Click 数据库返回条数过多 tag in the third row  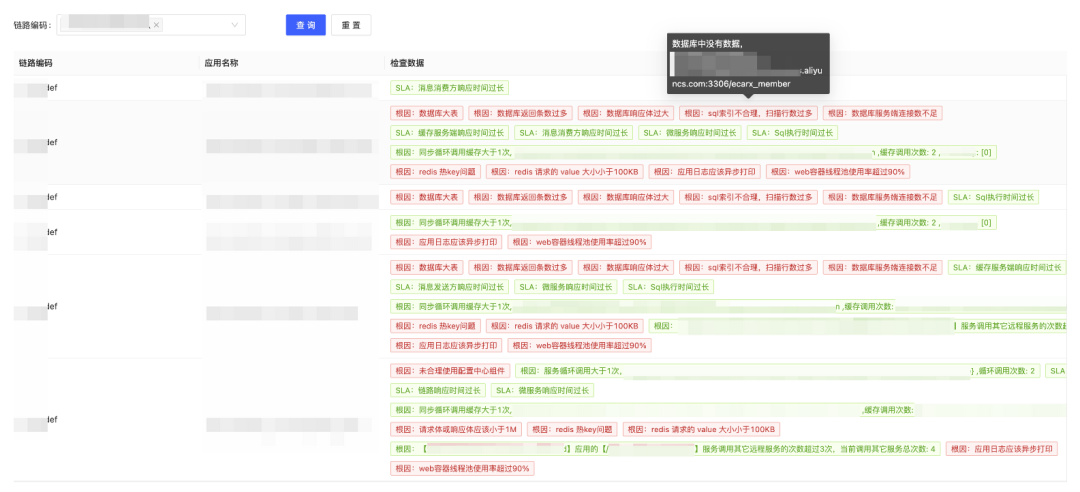520,197
